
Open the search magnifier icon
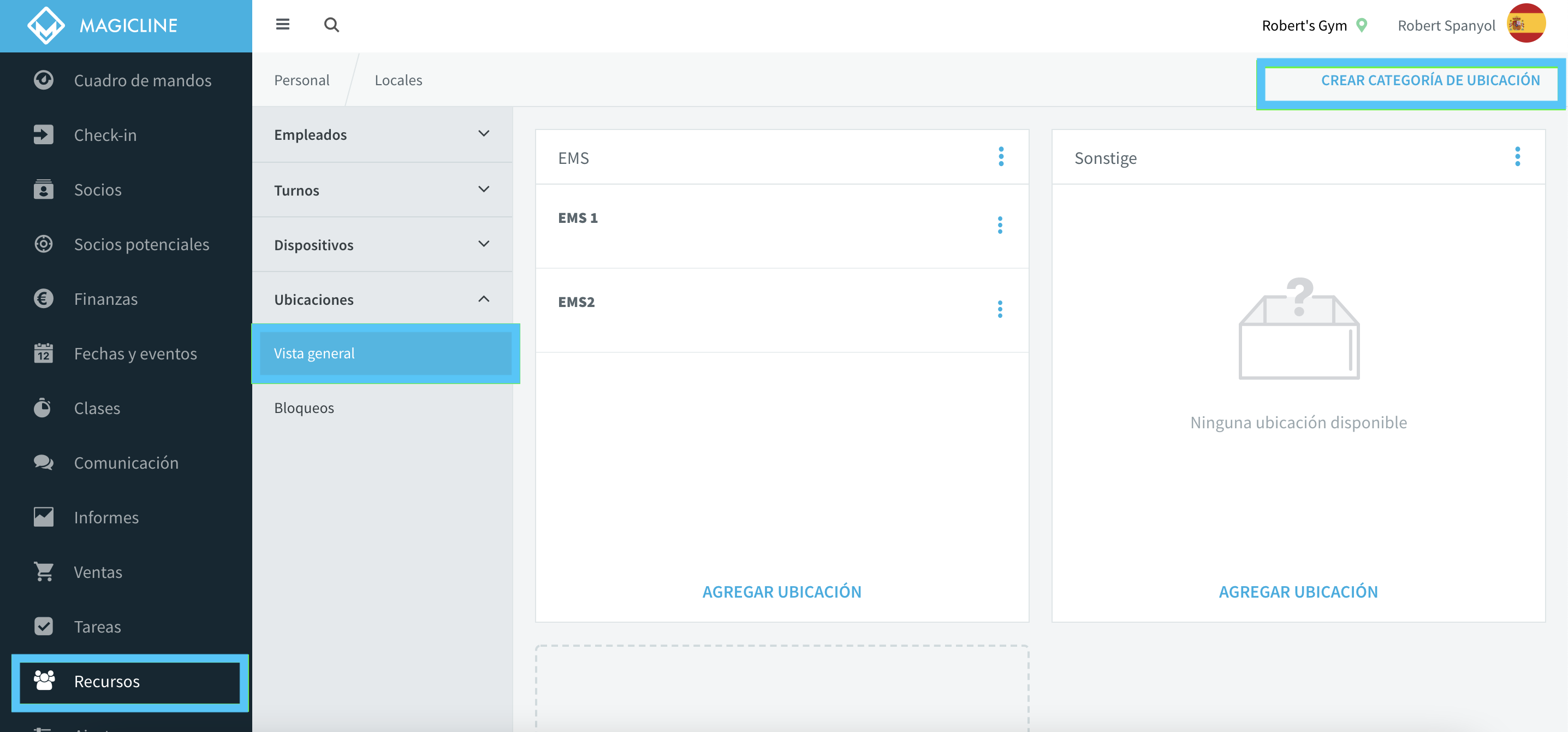point(331,25)
